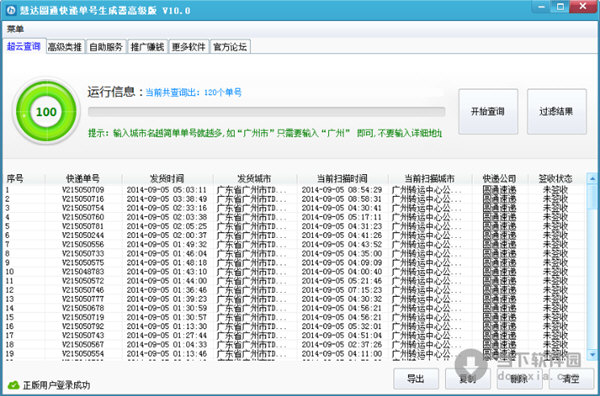Screen dimensions: 600x396
Task: Click the green cloud login status icon
Action: 13,385
